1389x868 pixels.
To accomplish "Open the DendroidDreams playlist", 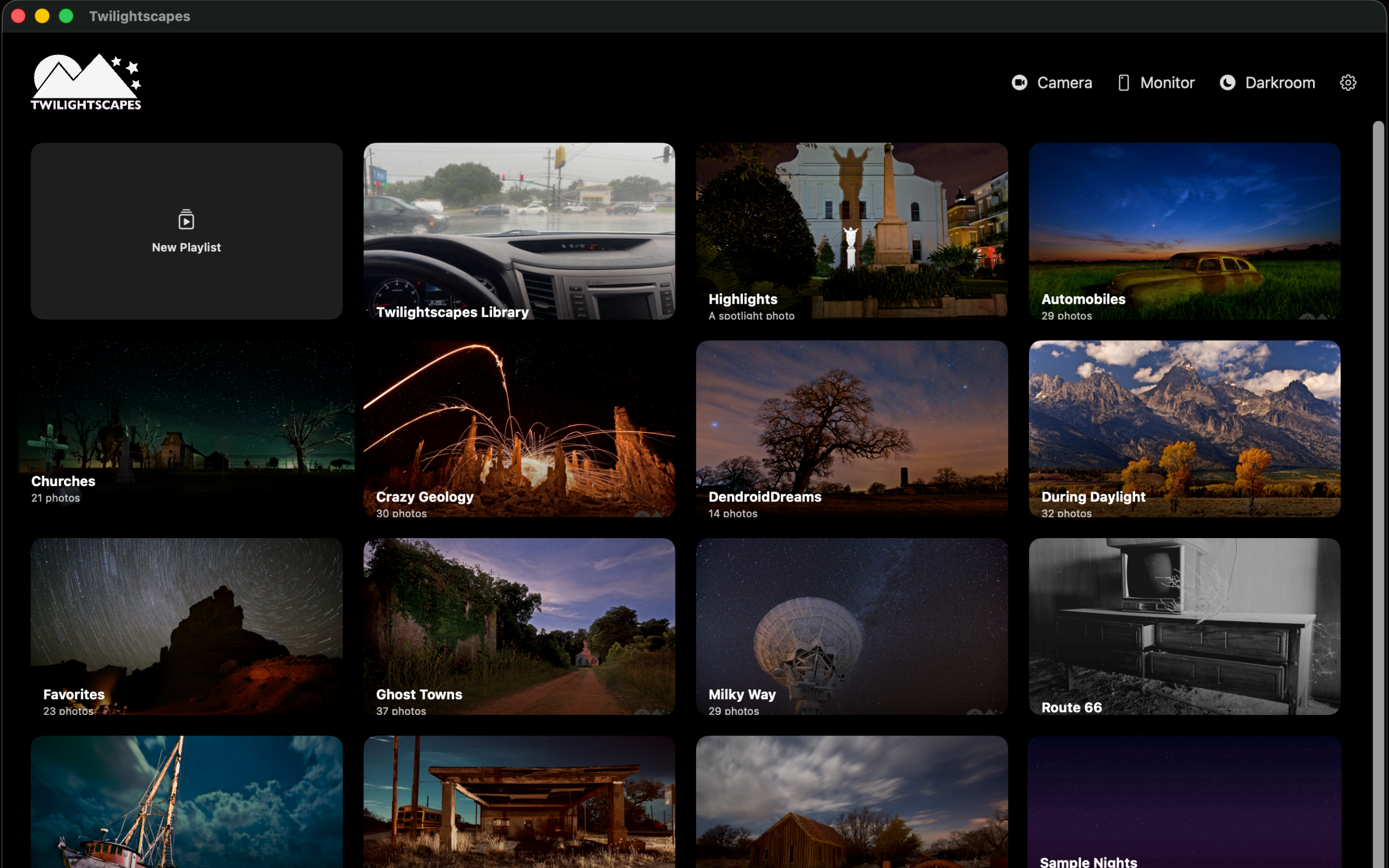I will pyautogui.click(x=852, y=428).
